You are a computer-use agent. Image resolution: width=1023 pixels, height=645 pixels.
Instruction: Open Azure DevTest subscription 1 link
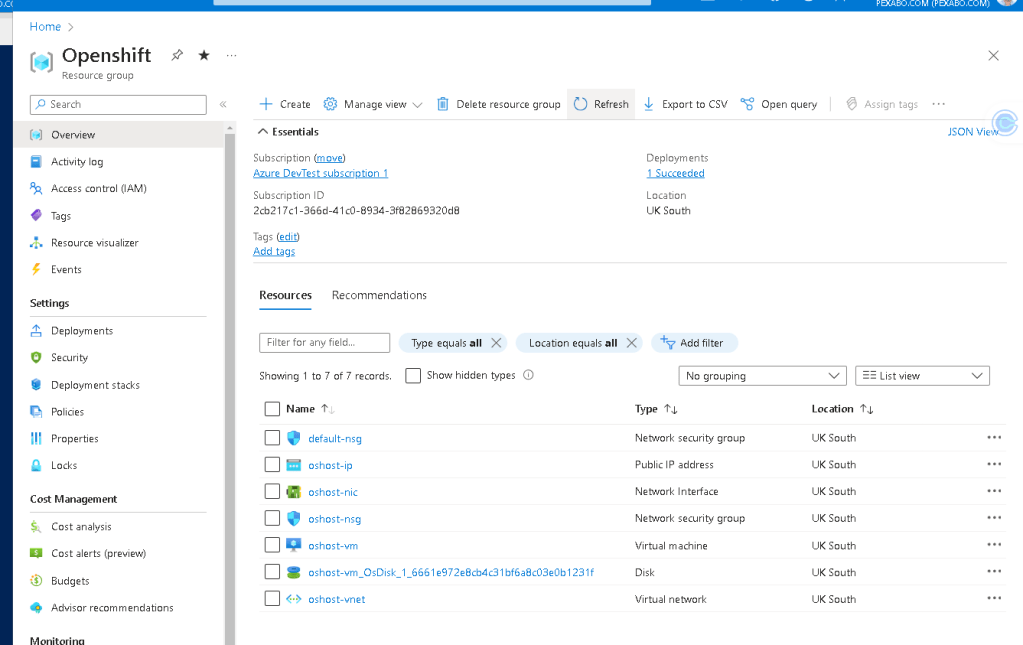click(320, 173)
